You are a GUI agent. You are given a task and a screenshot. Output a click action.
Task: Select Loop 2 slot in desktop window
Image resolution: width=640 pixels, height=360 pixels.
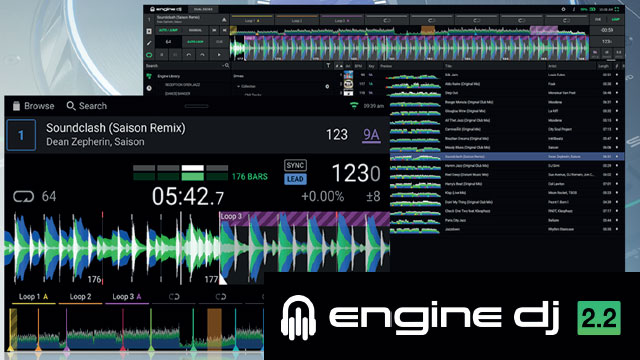tap(297, 20)
